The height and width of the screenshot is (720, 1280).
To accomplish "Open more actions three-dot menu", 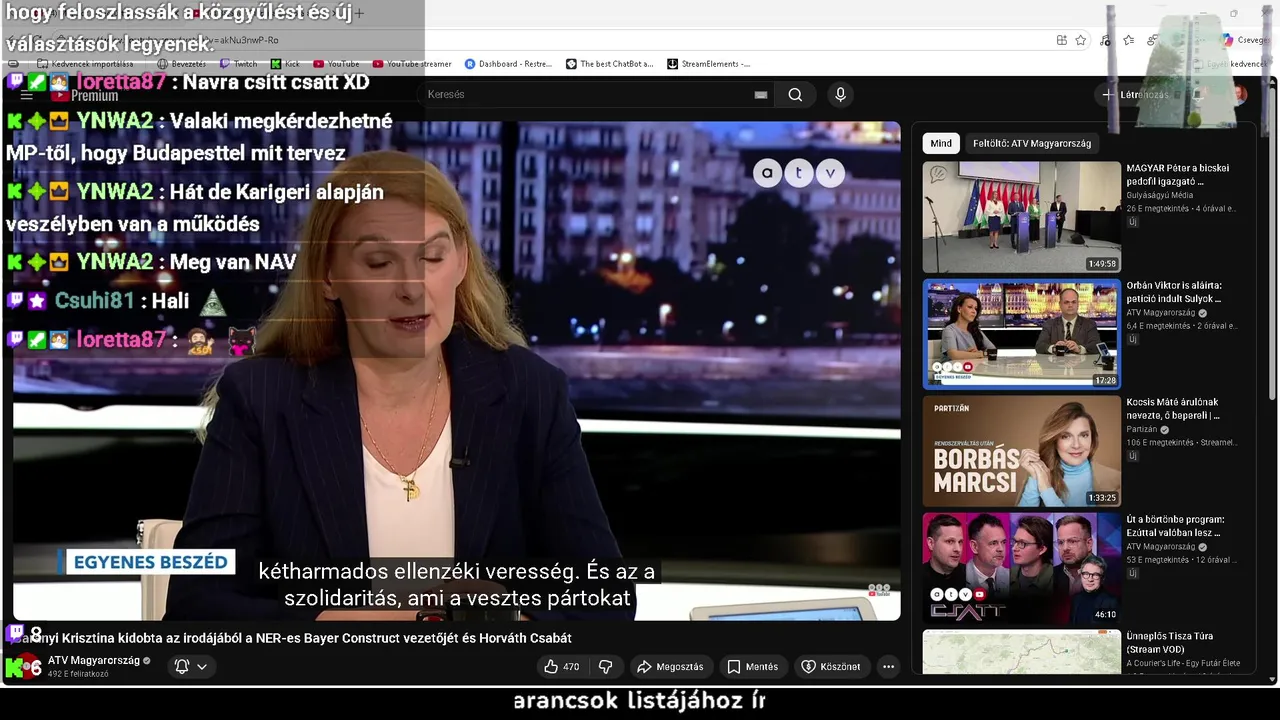I will point(888,666).
